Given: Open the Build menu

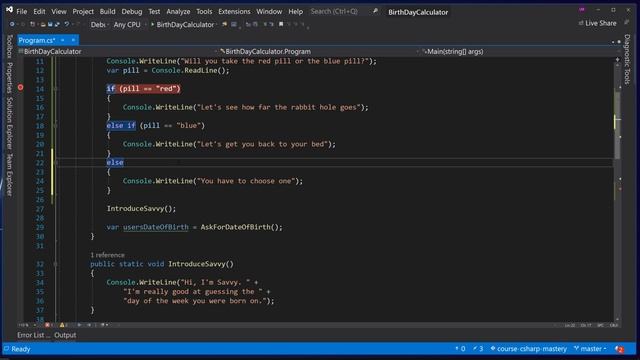Looking at the screenshot, I should (x=107, y=11).
